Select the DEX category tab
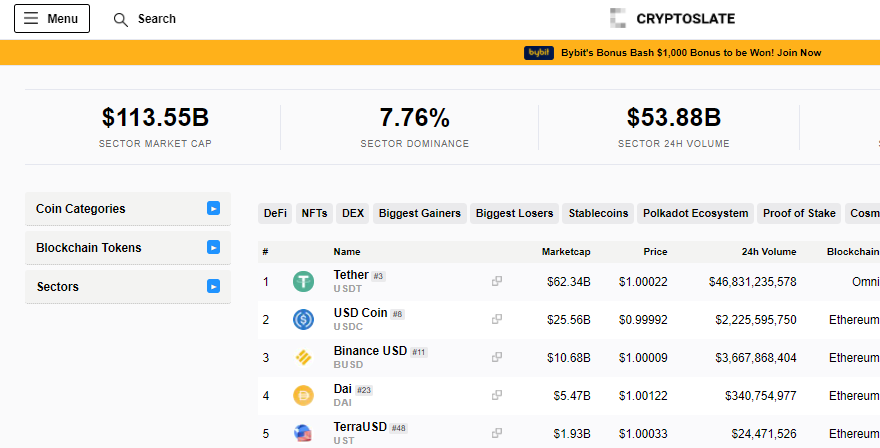 click(x=353, y=213)
